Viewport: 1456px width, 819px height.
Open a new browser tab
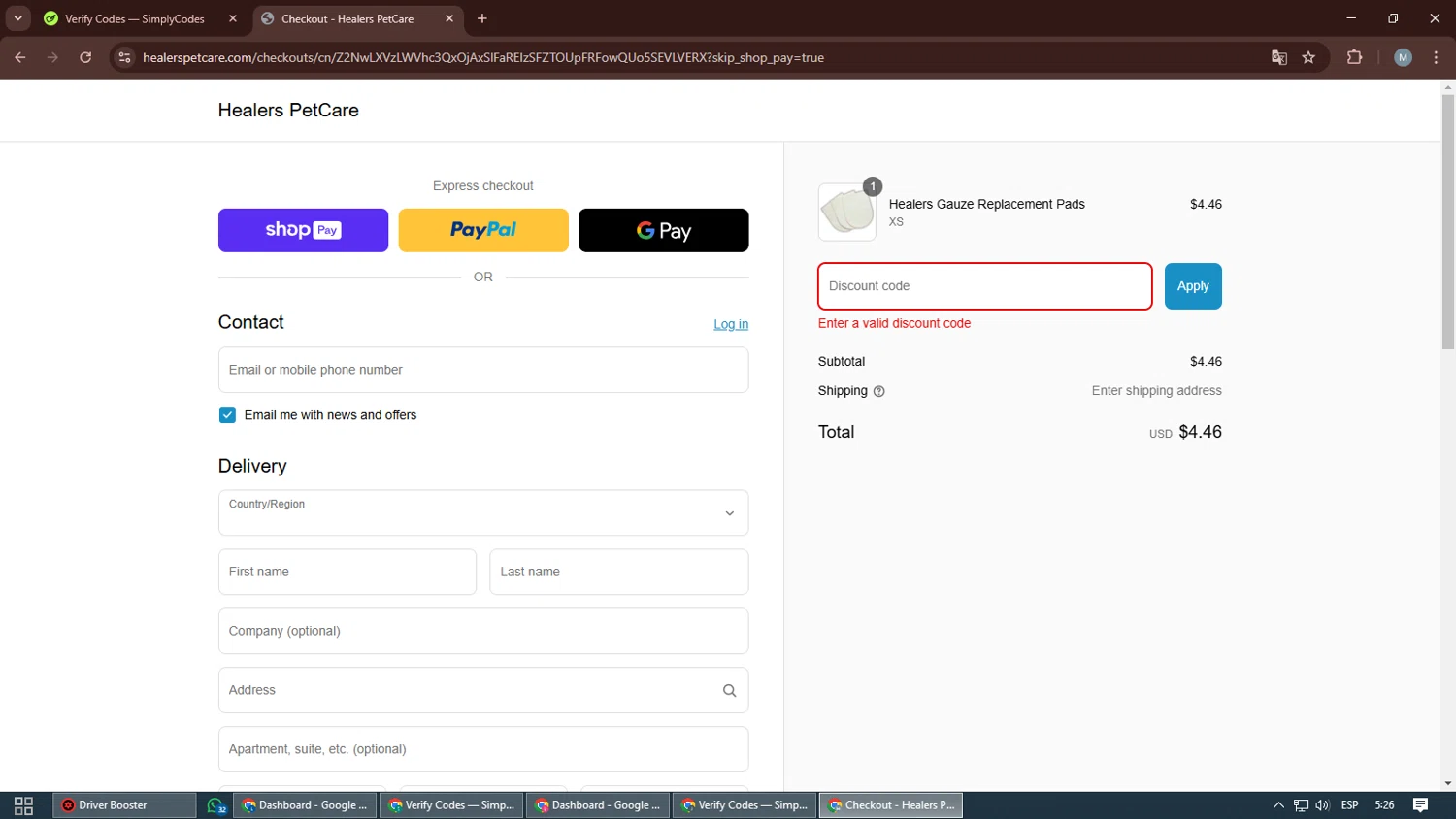tap(482, 18)
